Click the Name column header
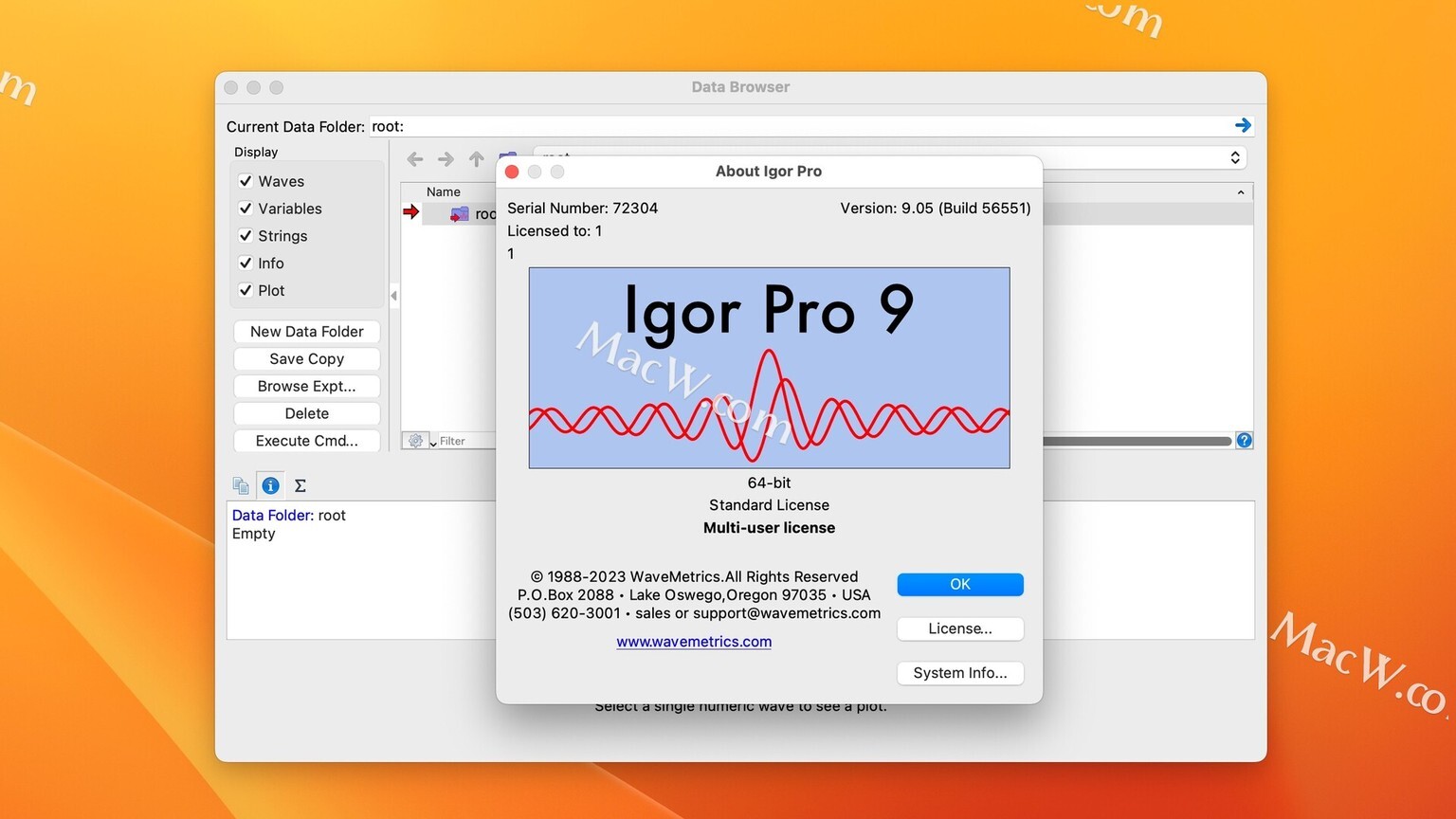The width and height of the screenshot is (1456, 819). click(444, 191)
